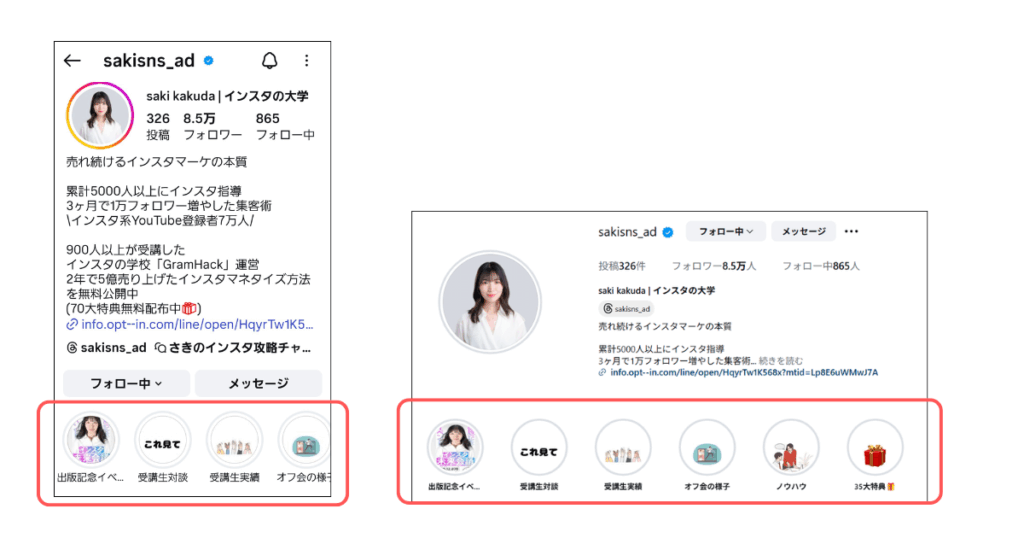
Task: Tap 326 投稿 count in mobile profile
Action: pos(158,127)
